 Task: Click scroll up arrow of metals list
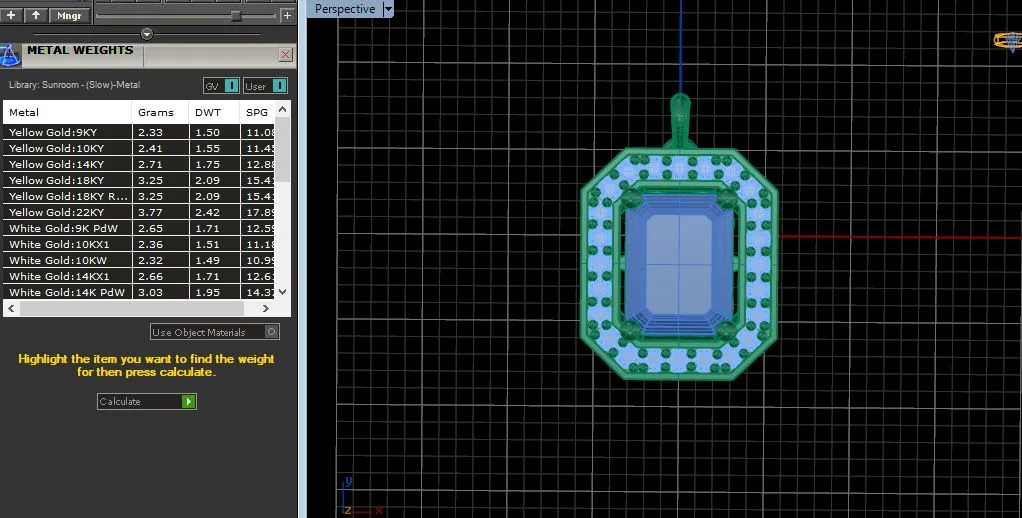tap(282, 109)
